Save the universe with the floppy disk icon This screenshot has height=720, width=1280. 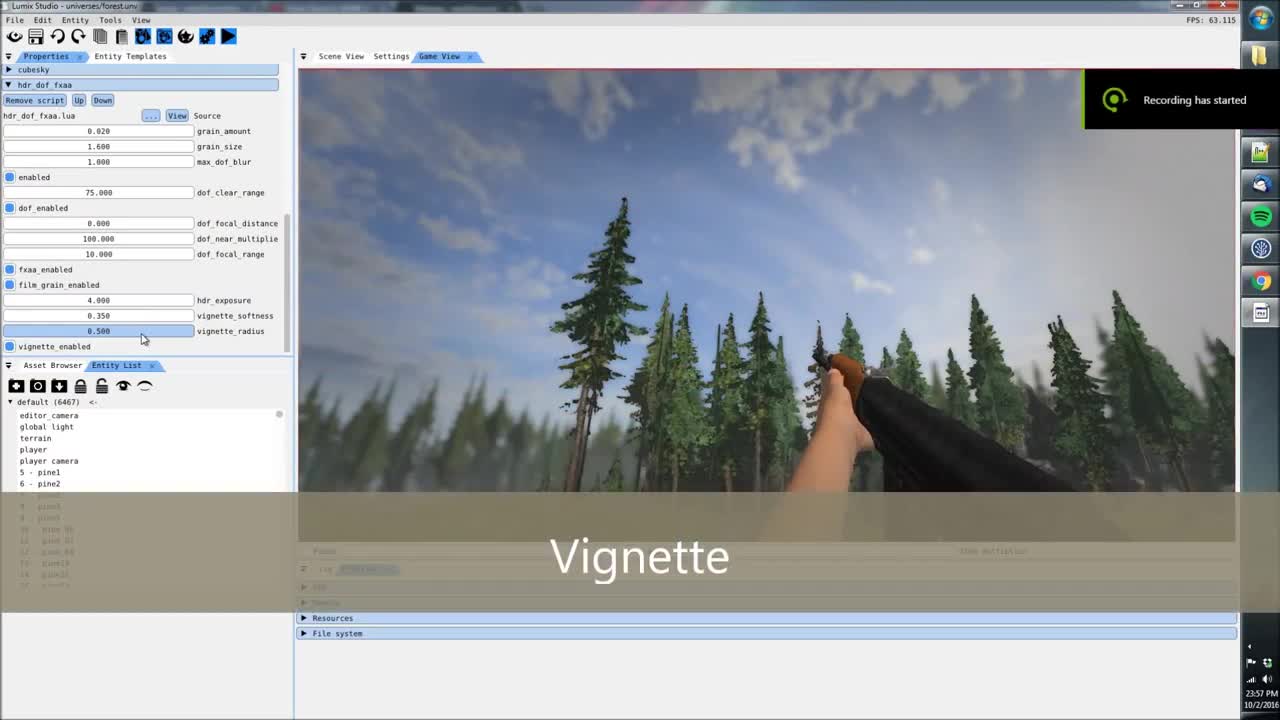36,37
